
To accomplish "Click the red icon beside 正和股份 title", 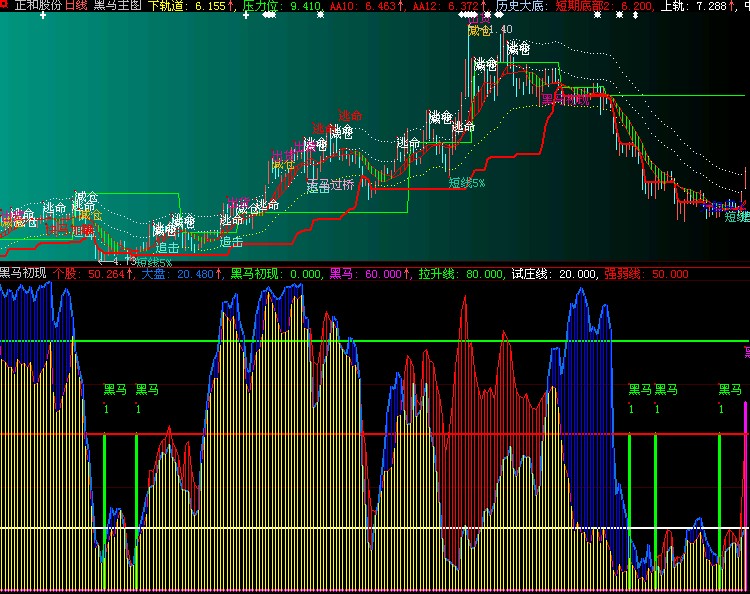I will pos(4,5).
